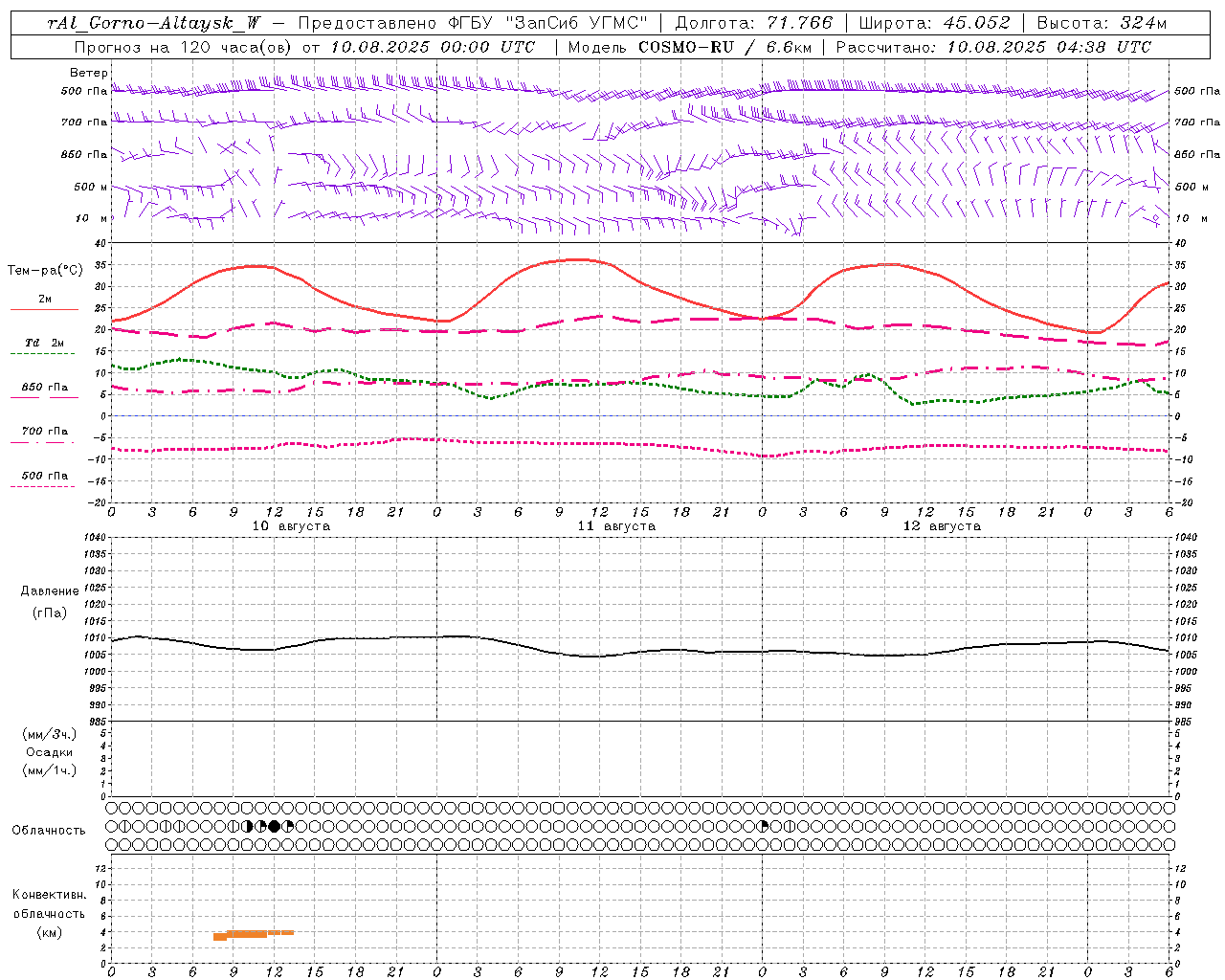Click the Ветер panel label
Image resolution: width=1225 pixels, height=980 pixels.
pyautogui.click(x=88, y=73)
